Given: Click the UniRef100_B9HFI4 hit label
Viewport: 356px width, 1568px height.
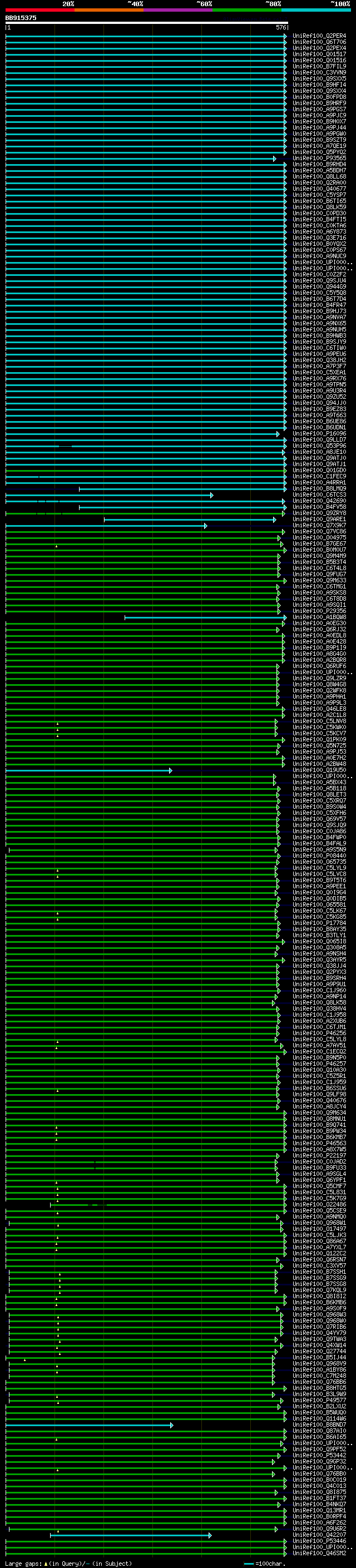Looking at the screenshot, I should 319,85.
